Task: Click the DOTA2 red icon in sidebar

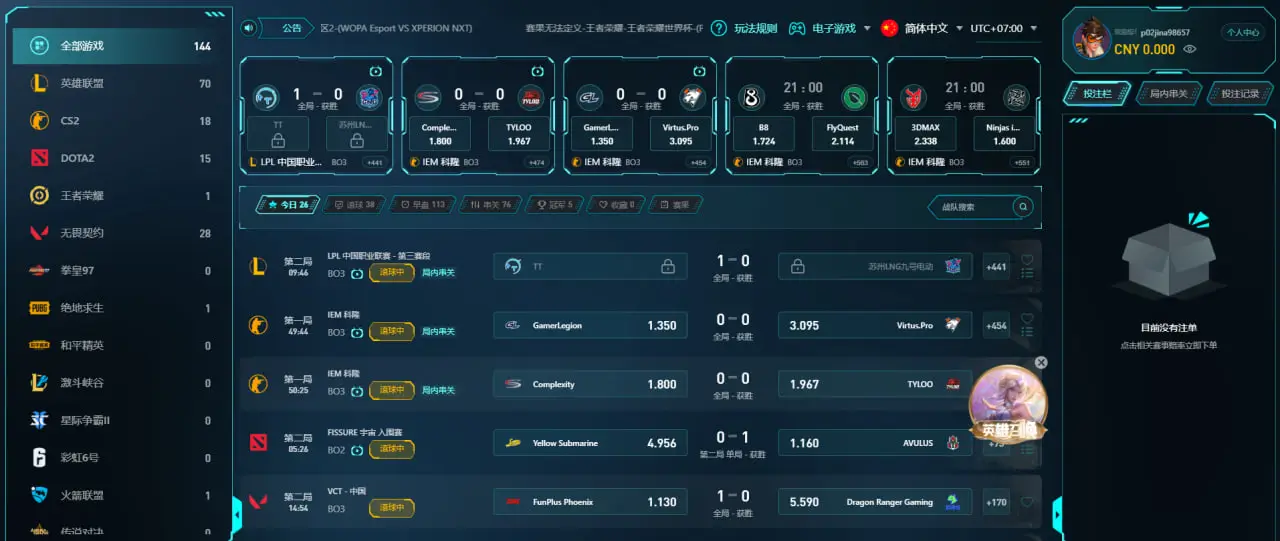Action: [39, 158]
